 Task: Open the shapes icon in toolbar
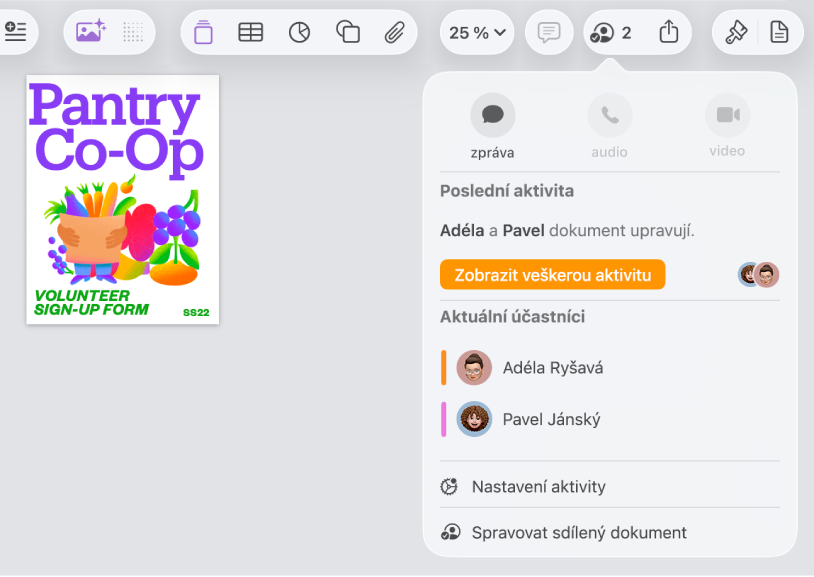[348, 32]
